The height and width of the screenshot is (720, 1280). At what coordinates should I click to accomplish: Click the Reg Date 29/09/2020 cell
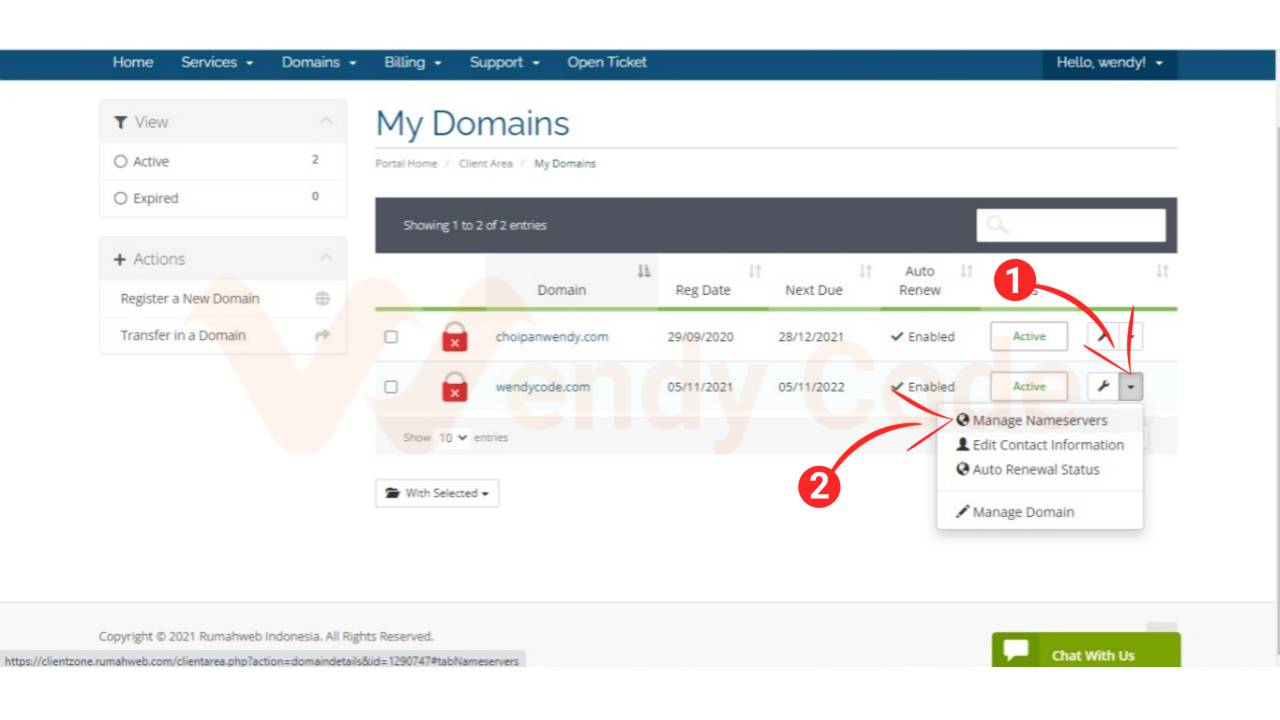(x=701, y=337)
